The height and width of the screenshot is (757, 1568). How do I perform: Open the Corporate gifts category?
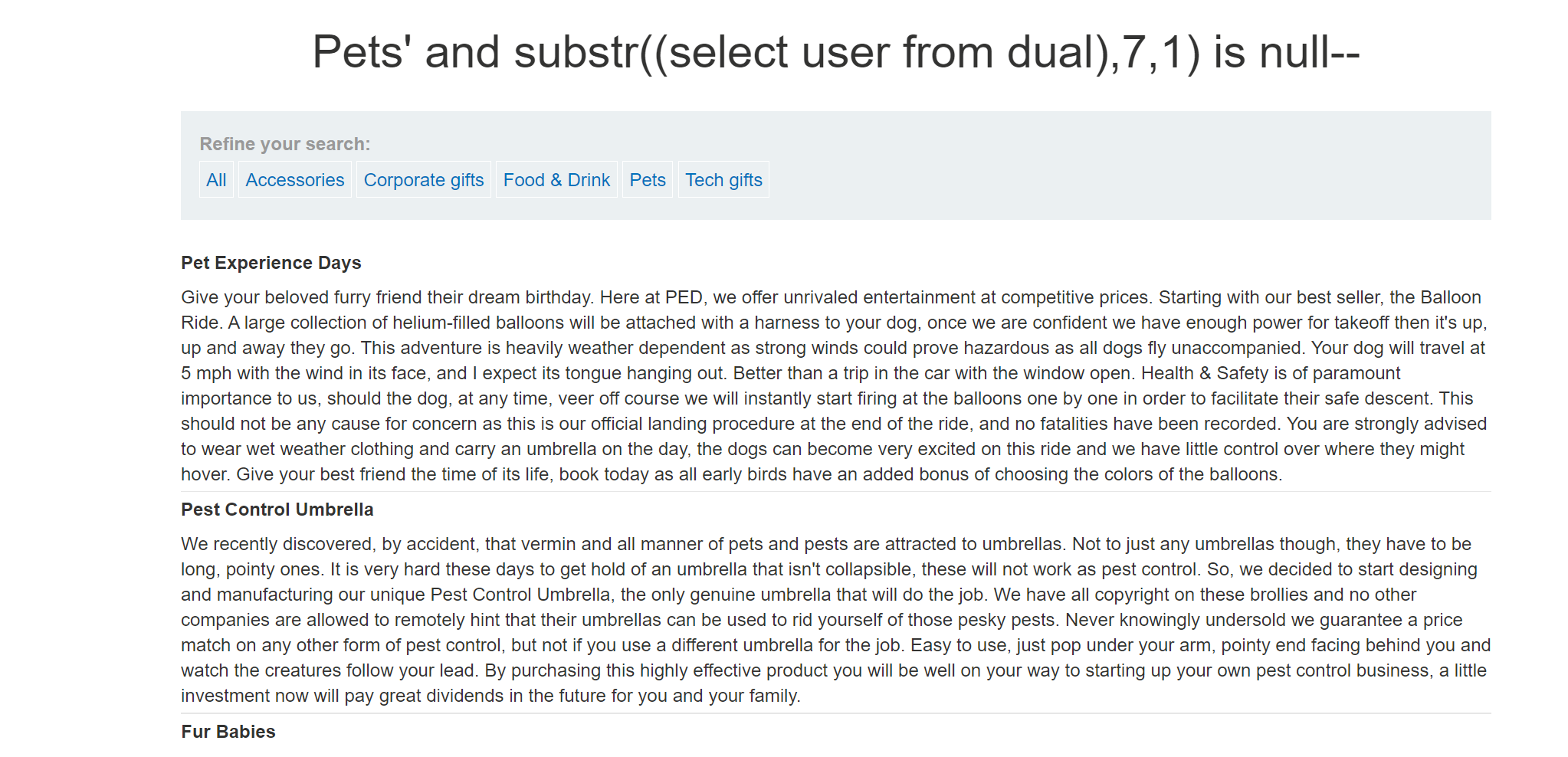(423, 180)
